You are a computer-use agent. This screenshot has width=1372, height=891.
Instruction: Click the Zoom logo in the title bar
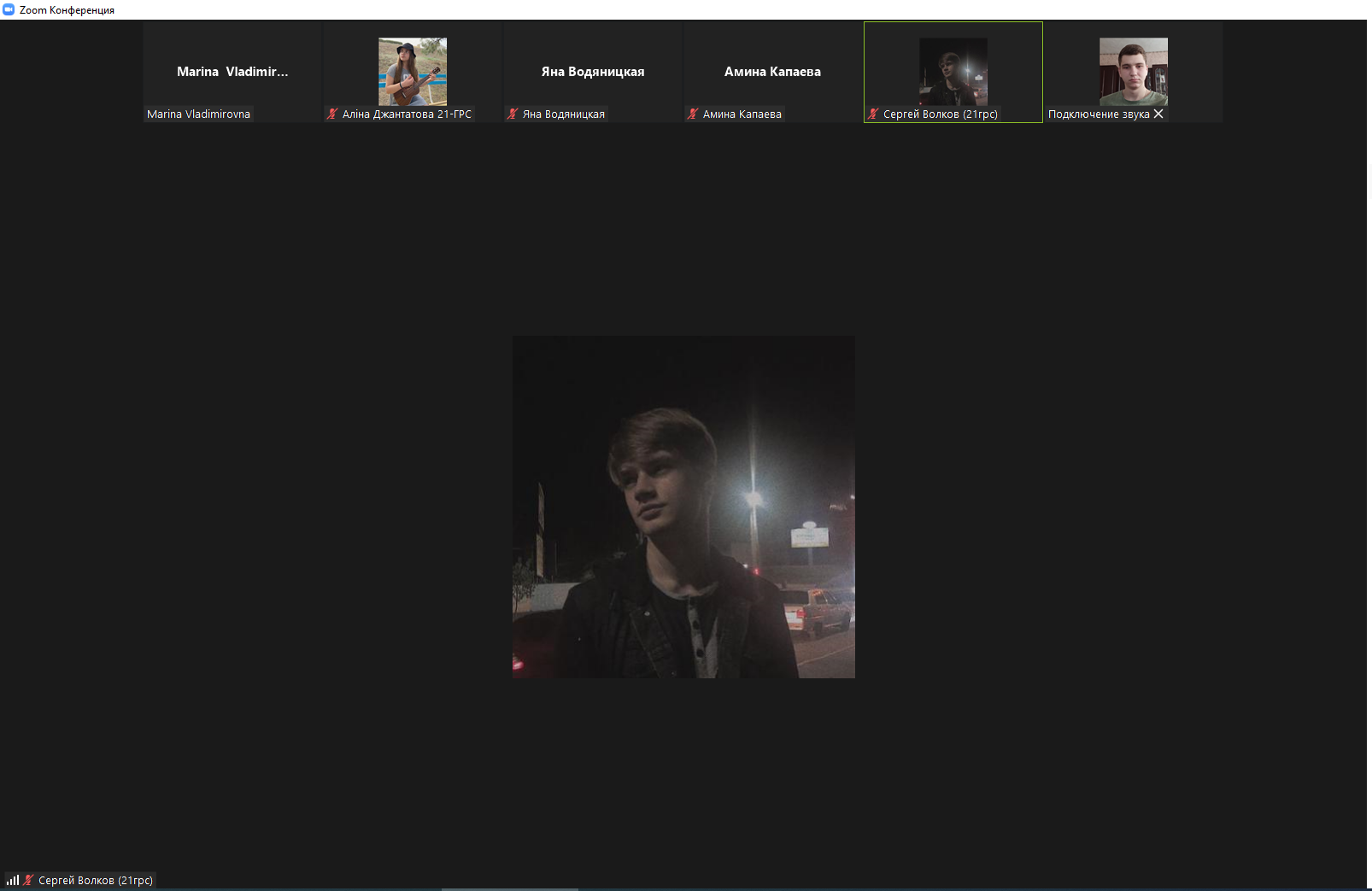[9, 9]
